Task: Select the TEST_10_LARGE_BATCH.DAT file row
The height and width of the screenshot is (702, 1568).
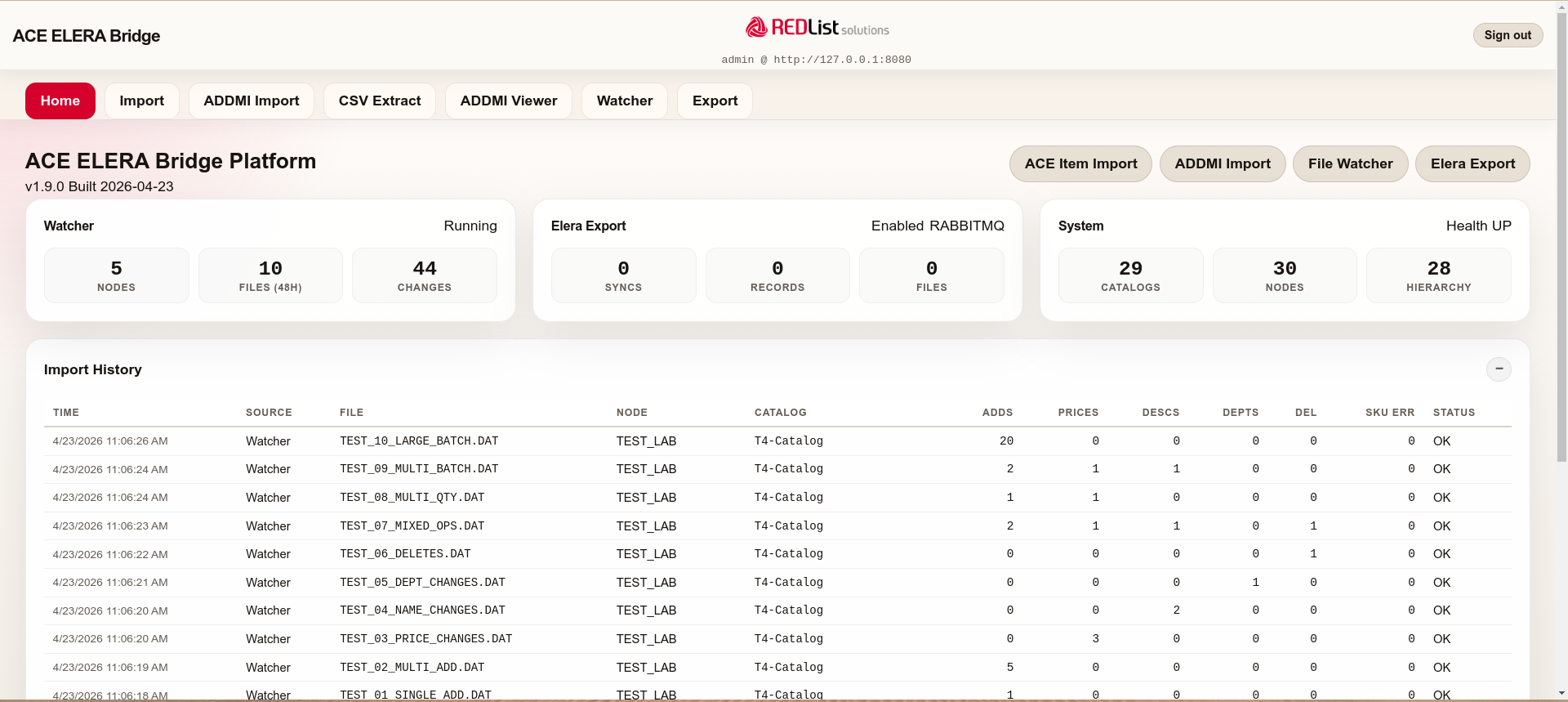Action: (x=777, y=441)
